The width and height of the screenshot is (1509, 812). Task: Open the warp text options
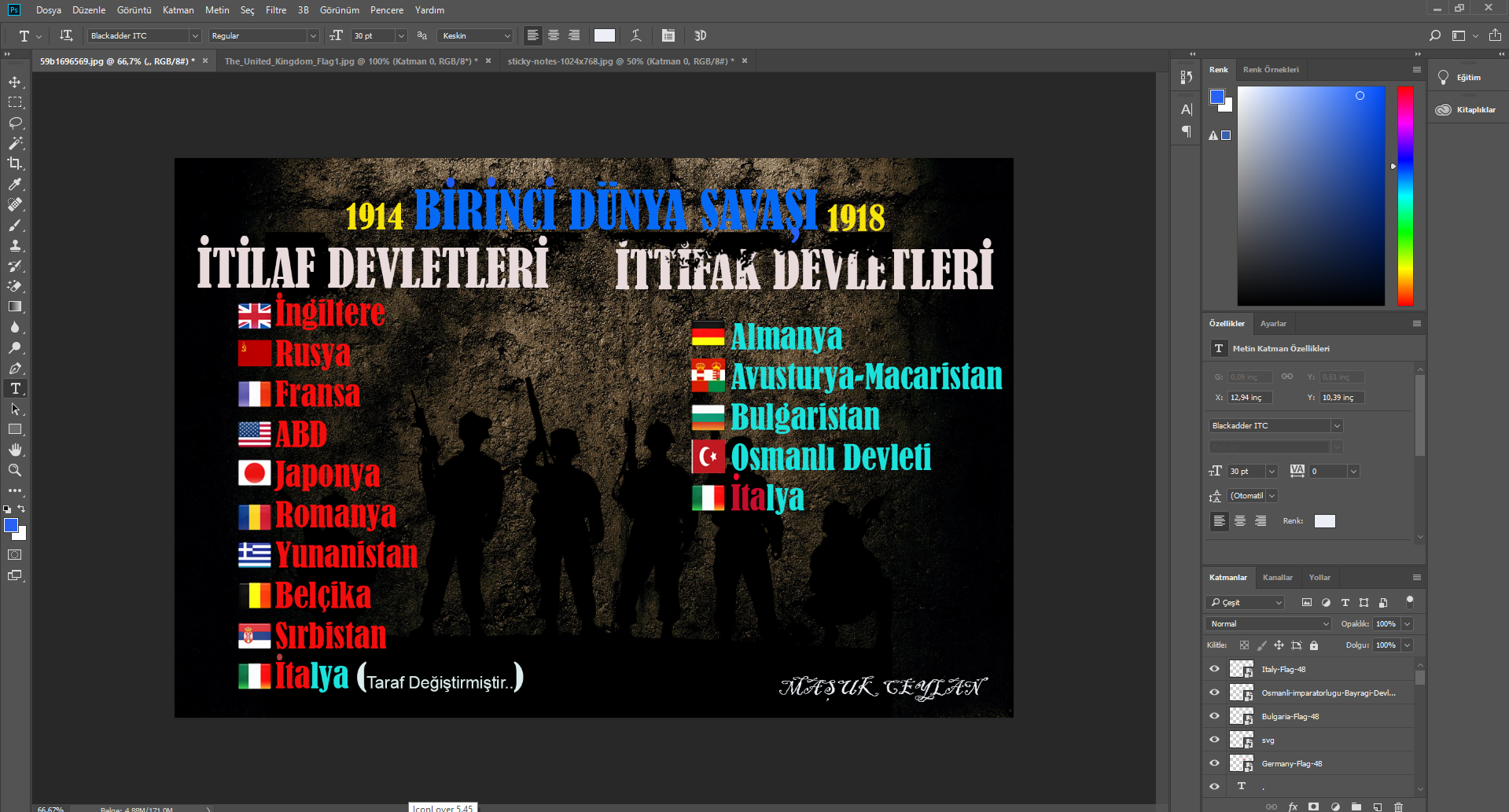636,35
